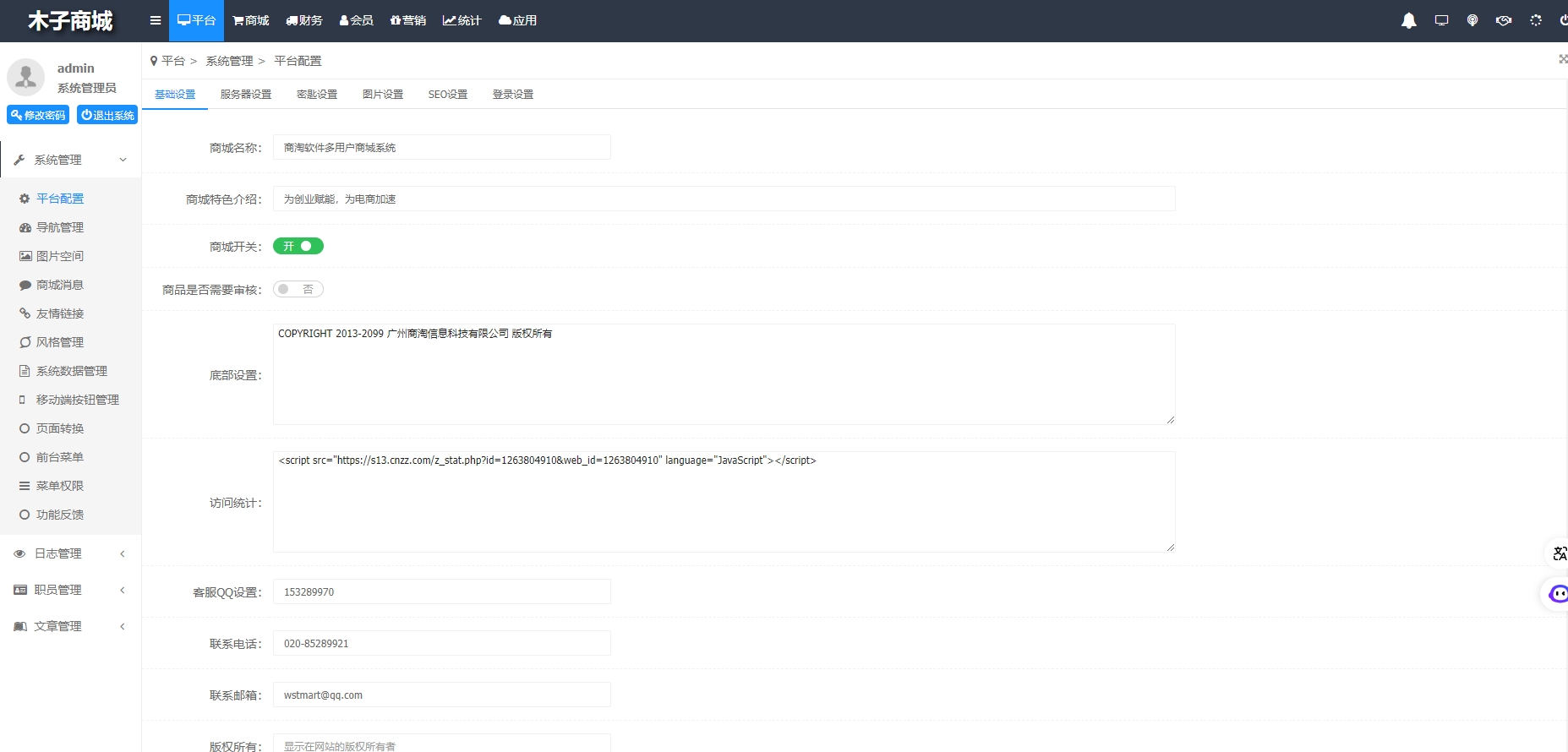Click the translate floating icon at right edge
The image size is (1568, 752).
pos(1560,553)
